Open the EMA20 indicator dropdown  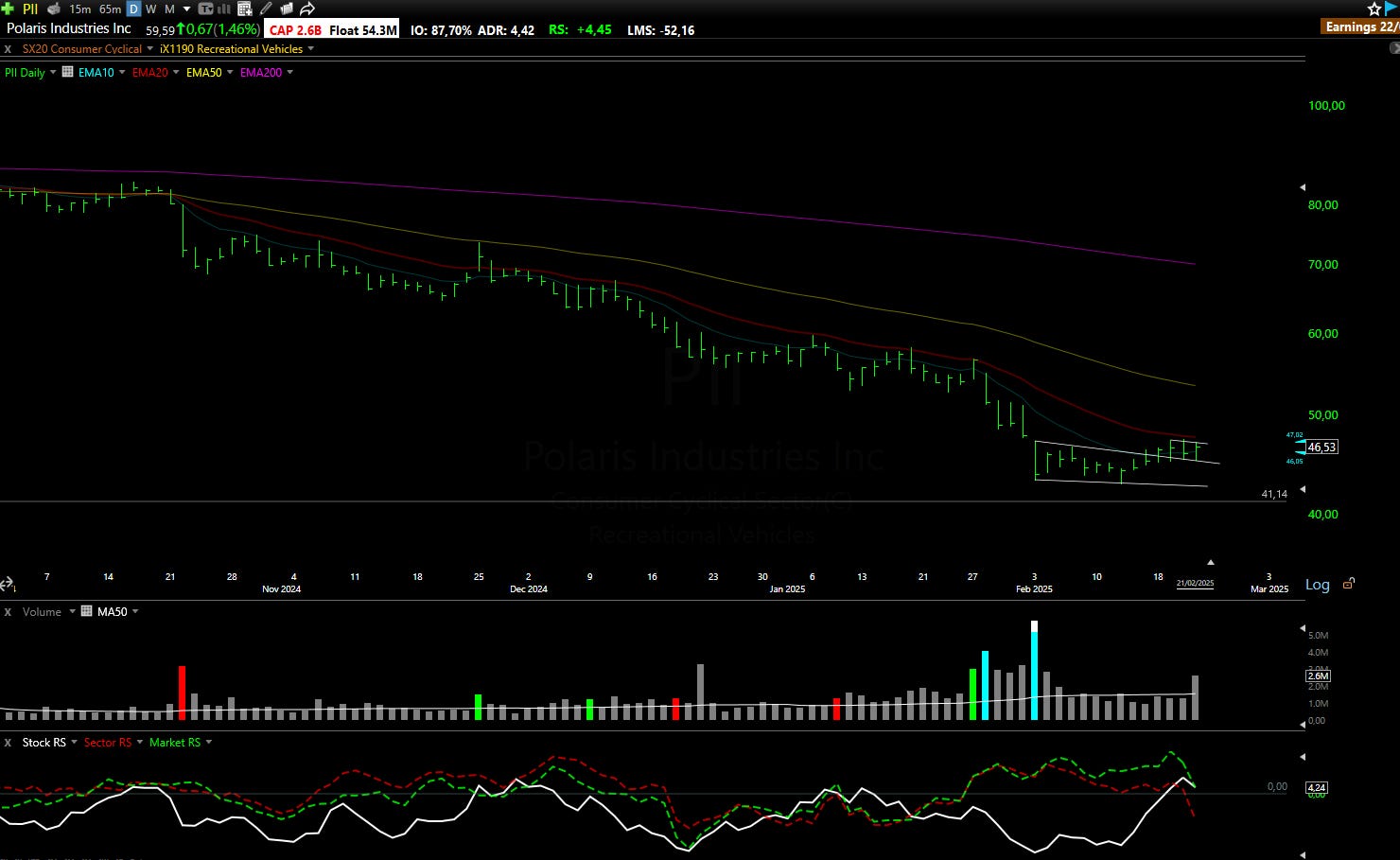[176, 72]
